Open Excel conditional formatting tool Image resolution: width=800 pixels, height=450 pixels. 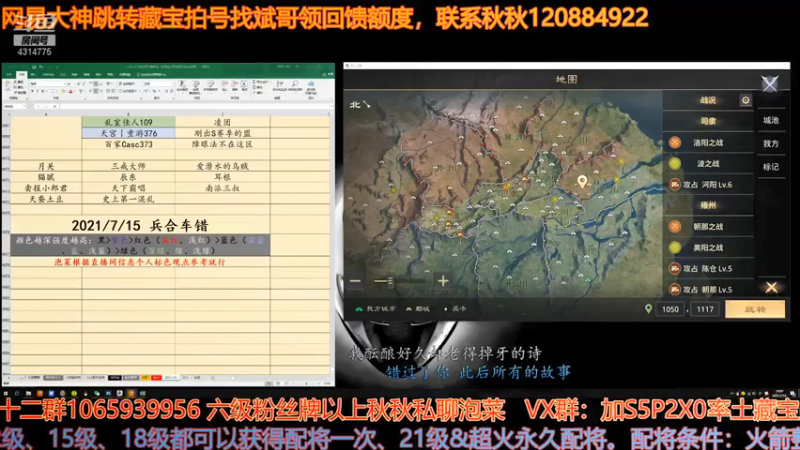182,86
